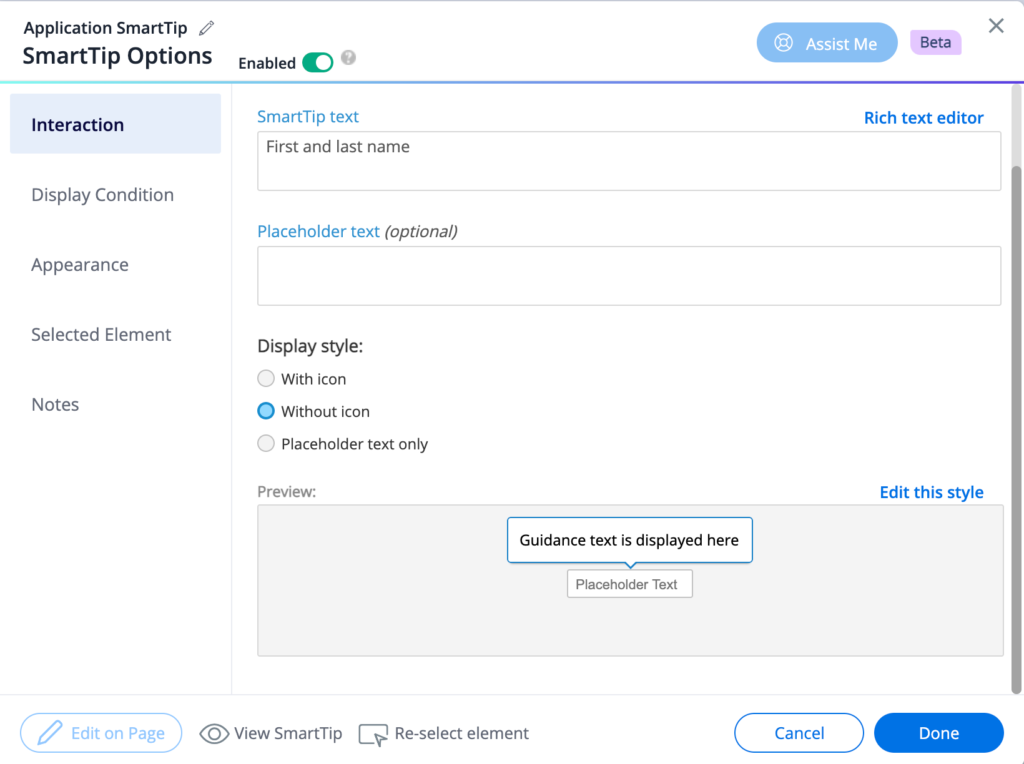
Task: Switch to the Selected Element tab
Action: point(101,334)
